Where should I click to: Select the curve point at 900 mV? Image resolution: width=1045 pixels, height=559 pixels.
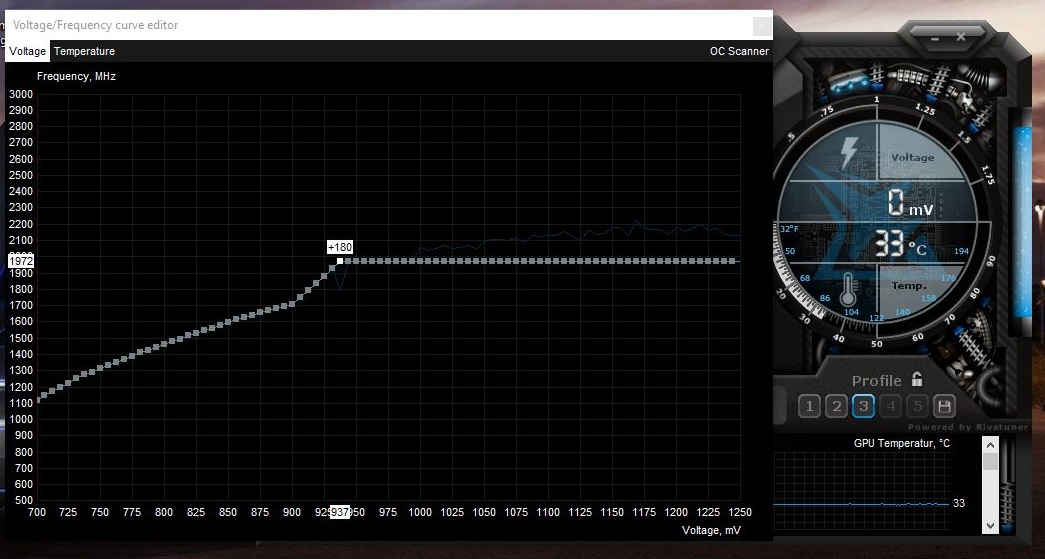click(292, 304)
